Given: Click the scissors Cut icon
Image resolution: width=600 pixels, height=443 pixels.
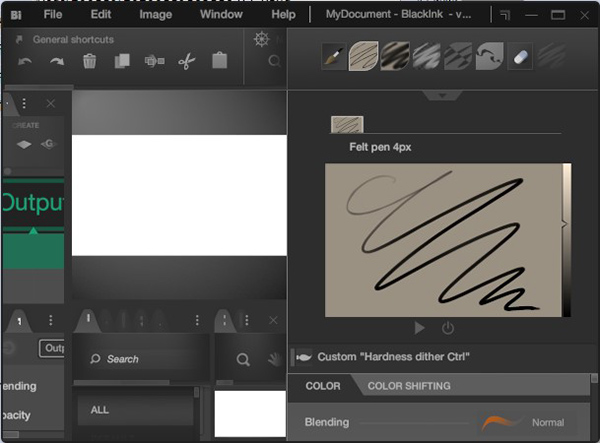Looking at the screenshot, I should tap(186, 62).
